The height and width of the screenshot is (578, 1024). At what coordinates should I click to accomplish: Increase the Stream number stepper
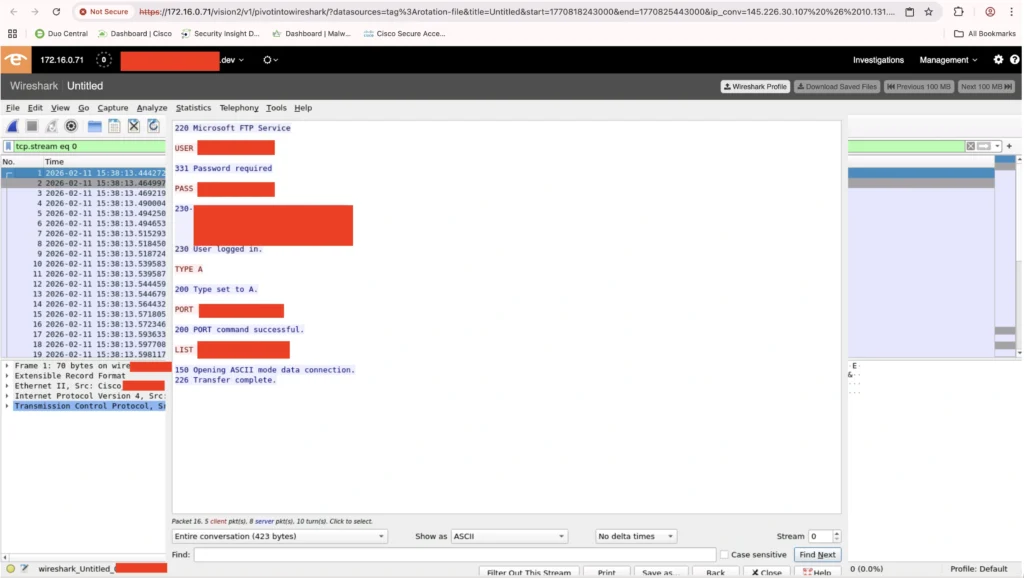coord(836,532)
